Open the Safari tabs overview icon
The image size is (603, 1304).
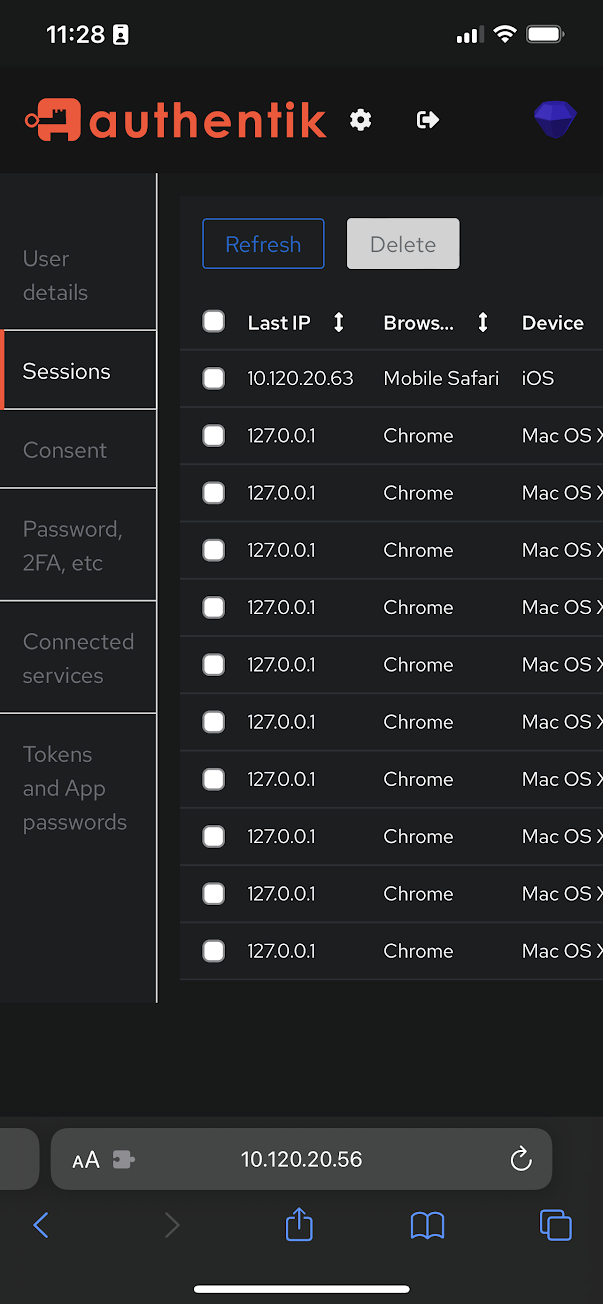556,1225
